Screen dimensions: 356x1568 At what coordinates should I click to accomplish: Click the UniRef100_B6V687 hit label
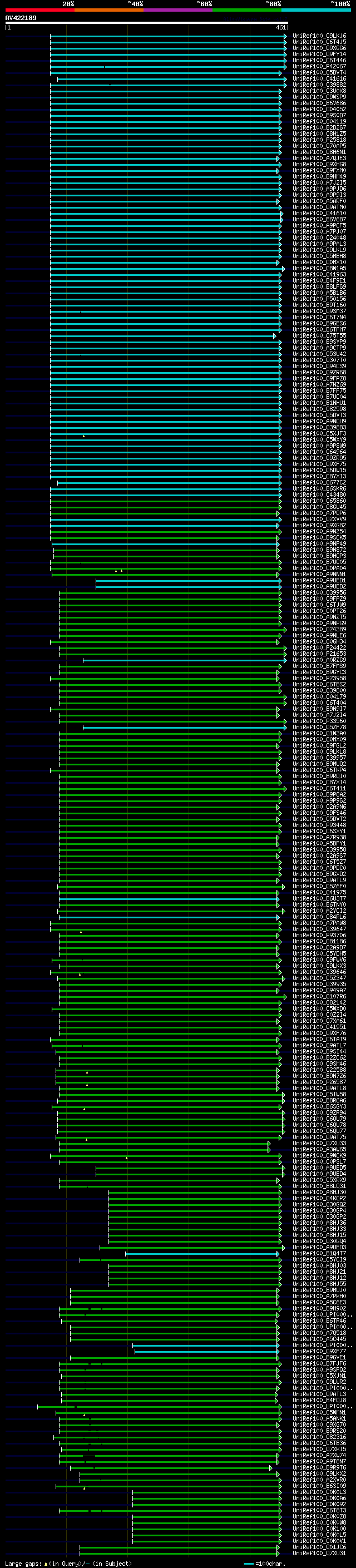[x=319, y=219]
